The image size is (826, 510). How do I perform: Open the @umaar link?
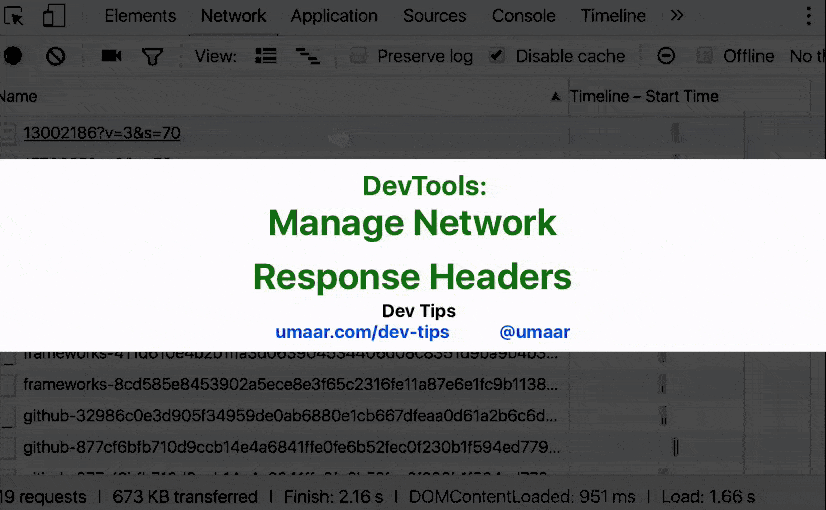point(535,332)
